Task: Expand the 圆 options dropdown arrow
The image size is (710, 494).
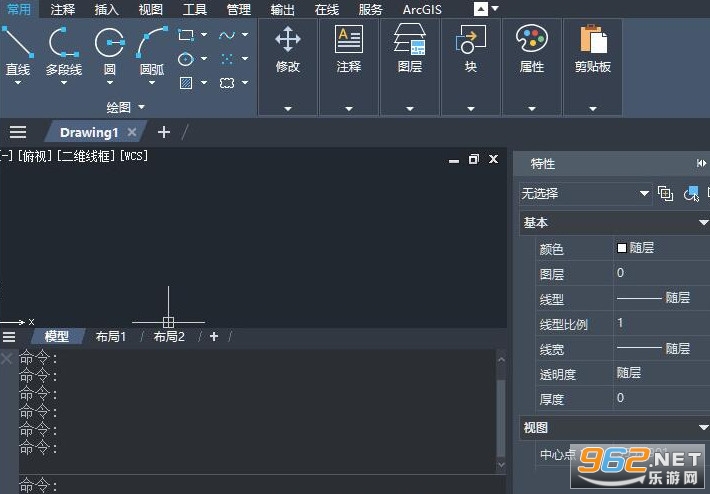Action: (x=110, y=83)
